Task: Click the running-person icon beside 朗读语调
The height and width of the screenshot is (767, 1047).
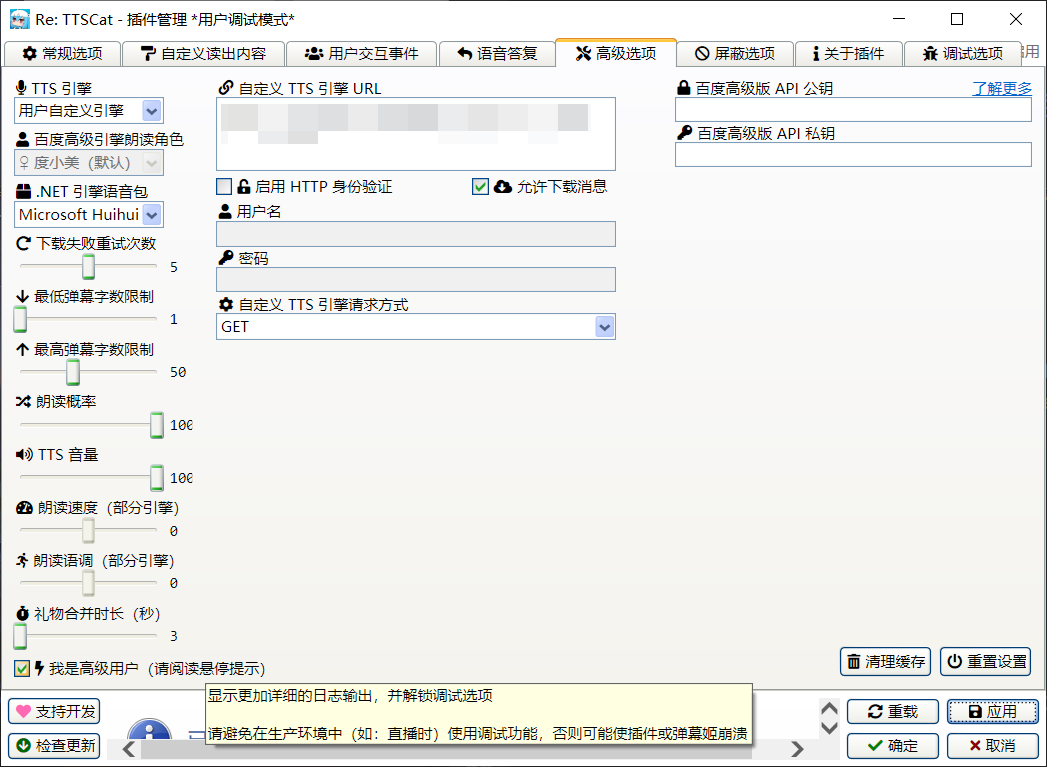Action: [x=22, y=560]
